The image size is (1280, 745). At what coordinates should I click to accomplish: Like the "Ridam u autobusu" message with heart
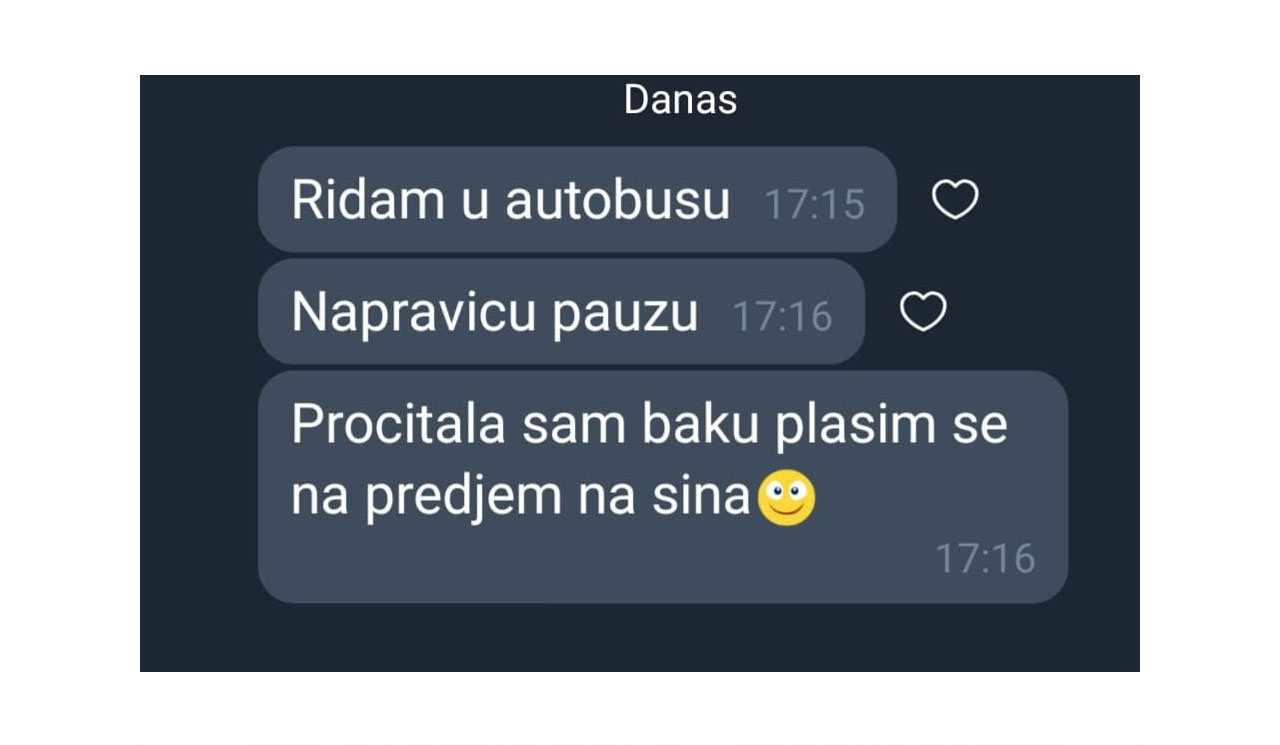click(x=955, y=200)
